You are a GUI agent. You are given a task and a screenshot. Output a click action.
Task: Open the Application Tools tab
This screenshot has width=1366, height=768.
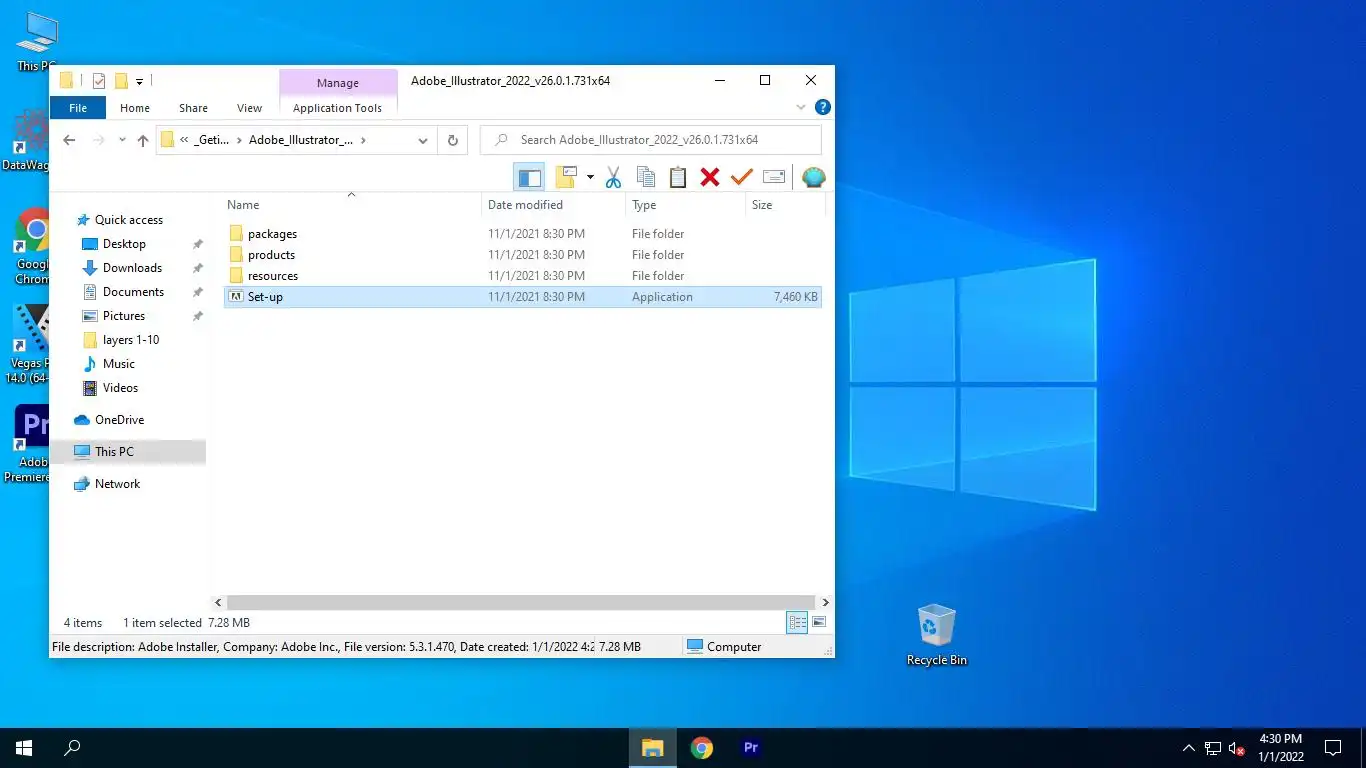click(x=337, y=108)
